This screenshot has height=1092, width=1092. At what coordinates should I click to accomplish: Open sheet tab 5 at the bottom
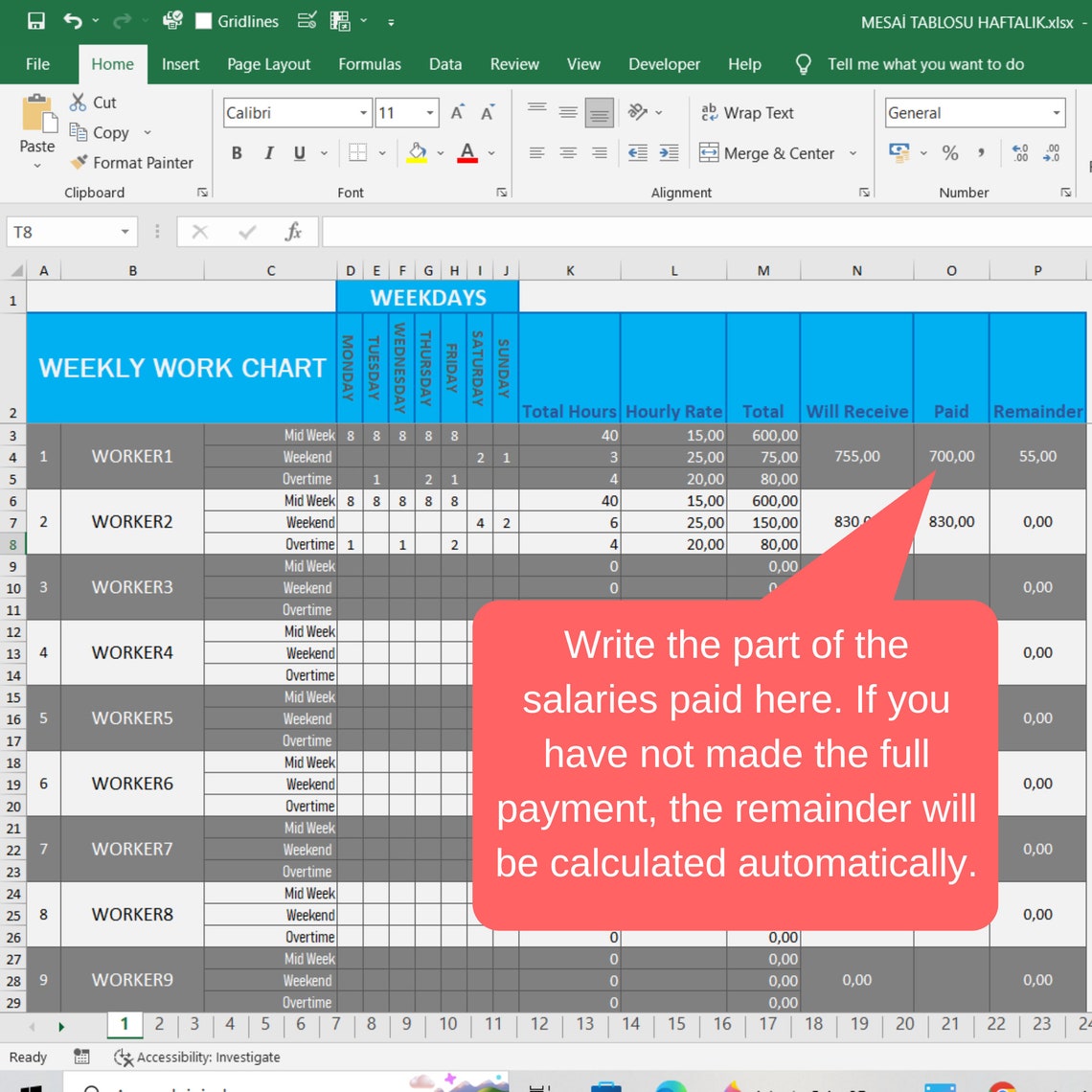tap(265, 1024)
